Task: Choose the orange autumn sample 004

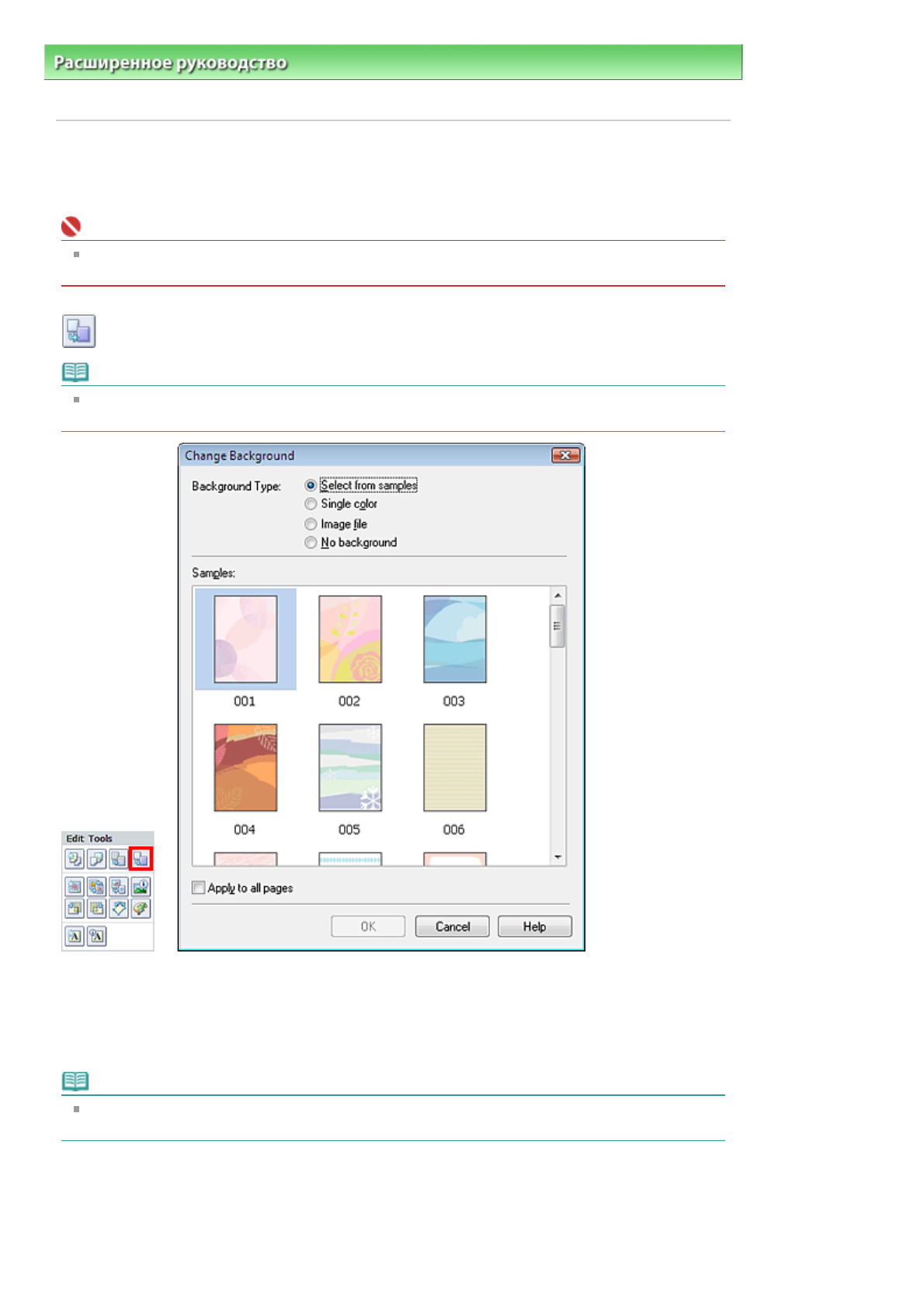Action: 245,767
